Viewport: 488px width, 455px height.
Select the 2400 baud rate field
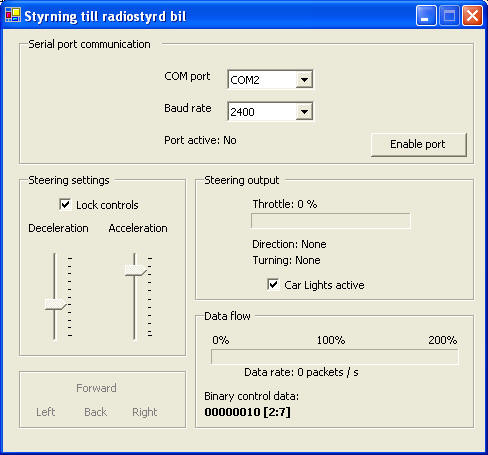[270, 112]
